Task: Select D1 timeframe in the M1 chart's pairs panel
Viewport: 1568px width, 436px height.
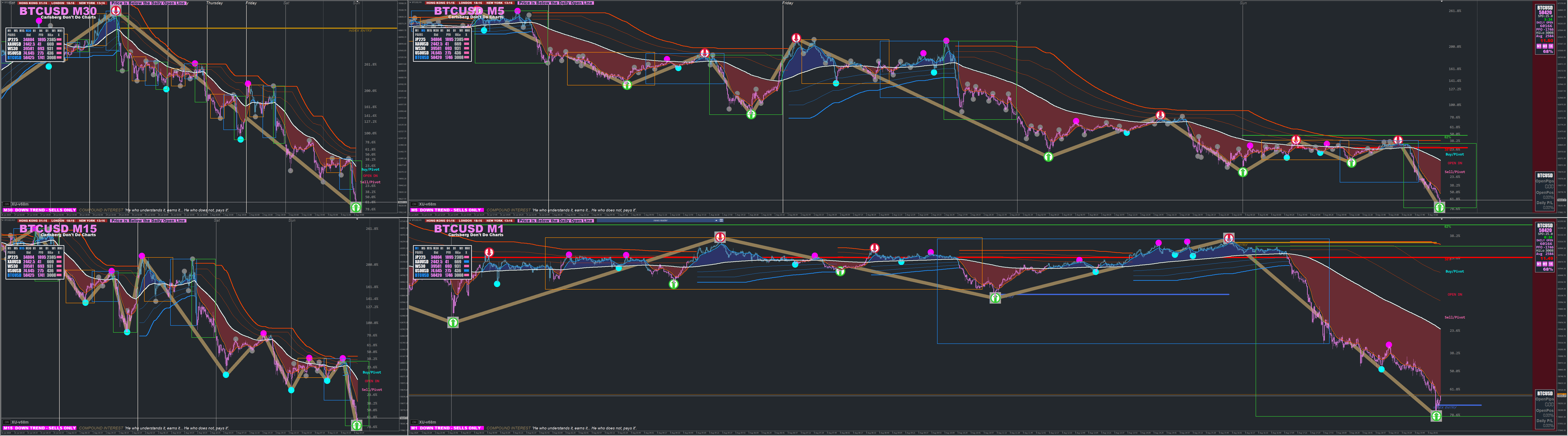Action: [455, 248]
